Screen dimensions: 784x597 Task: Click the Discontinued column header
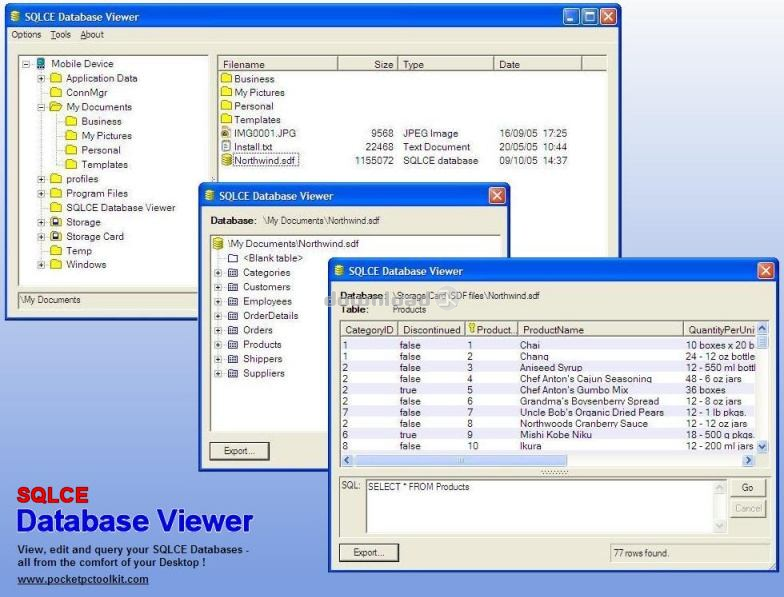432,330
